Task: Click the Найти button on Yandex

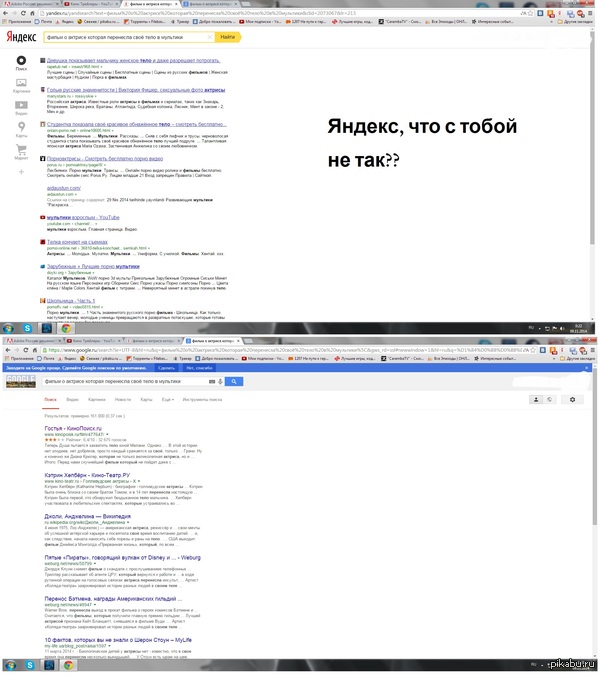Action: (228, 37)
